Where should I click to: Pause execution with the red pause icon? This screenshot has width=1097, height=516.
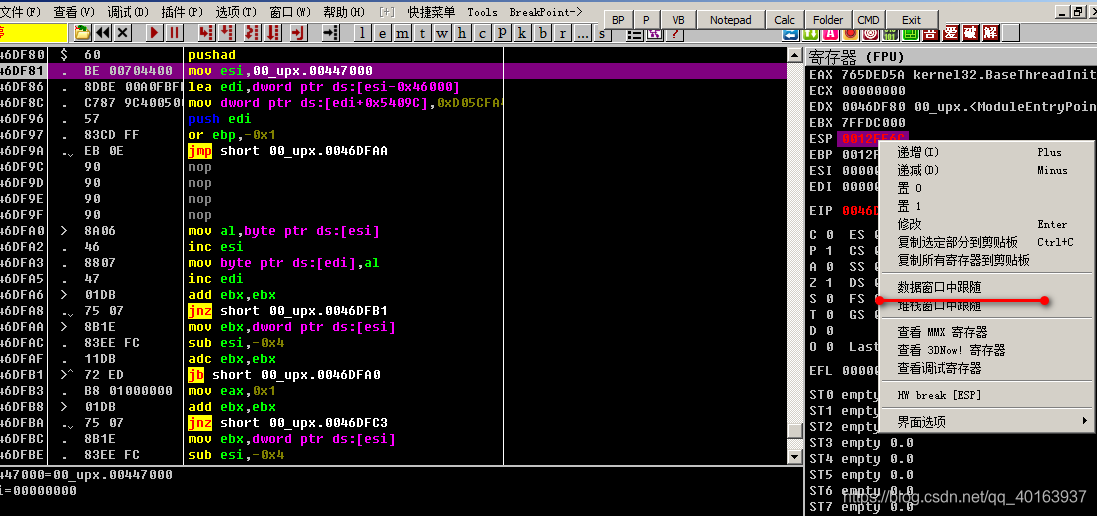(x=174, y=33)
